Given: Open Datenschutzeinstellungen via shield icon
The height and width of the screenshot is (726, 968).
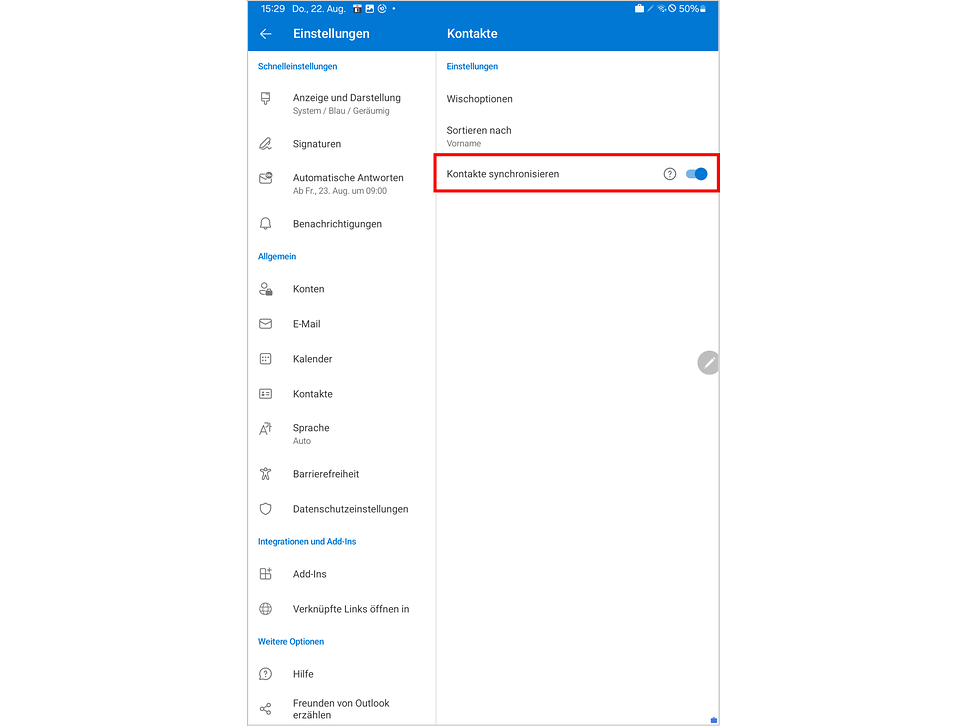Looking at the screenshot, I should tap(265, 509).
